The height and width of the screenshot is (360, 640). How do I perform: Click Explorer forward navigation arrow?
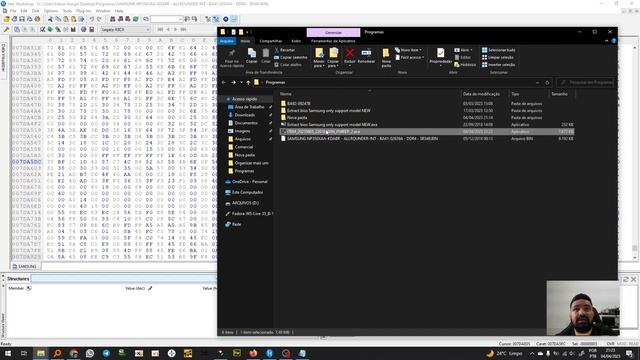coord(233,82)
